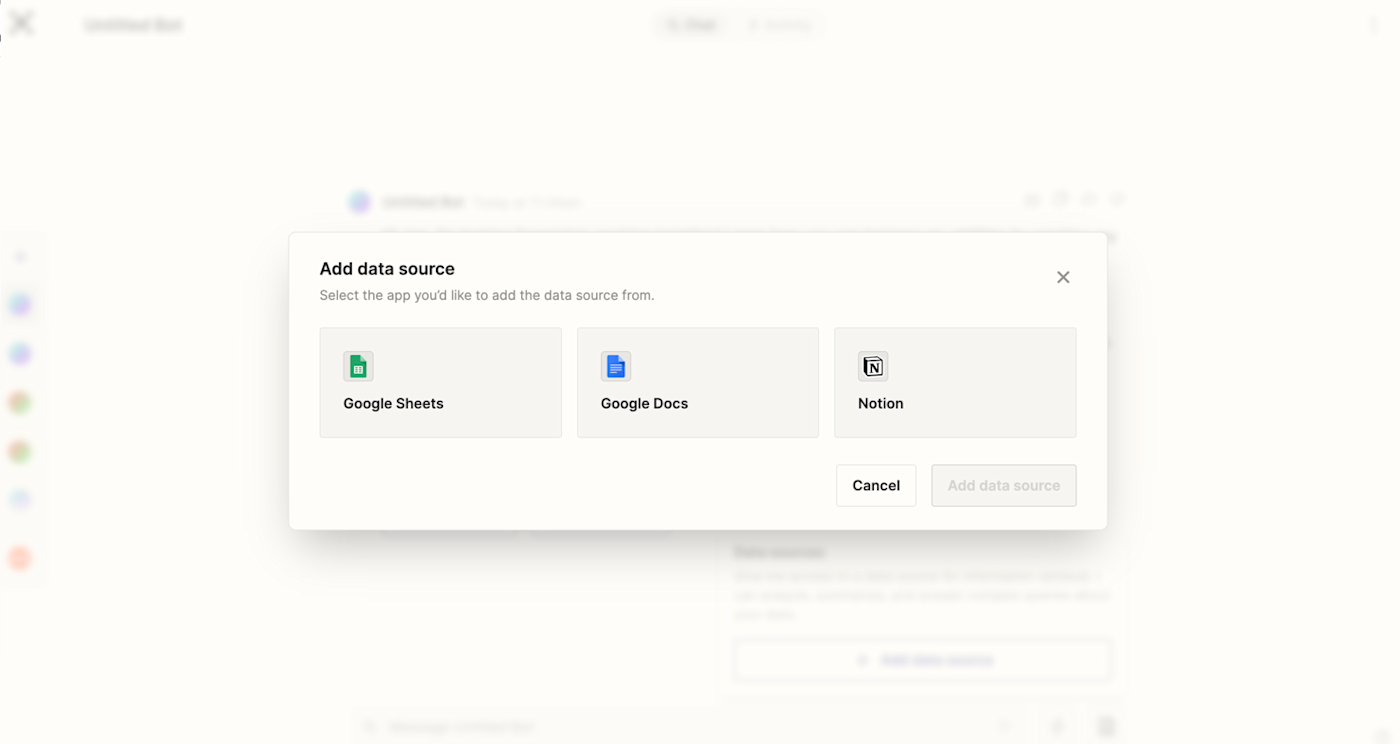Select the Google Docs card

coord(698,382)
